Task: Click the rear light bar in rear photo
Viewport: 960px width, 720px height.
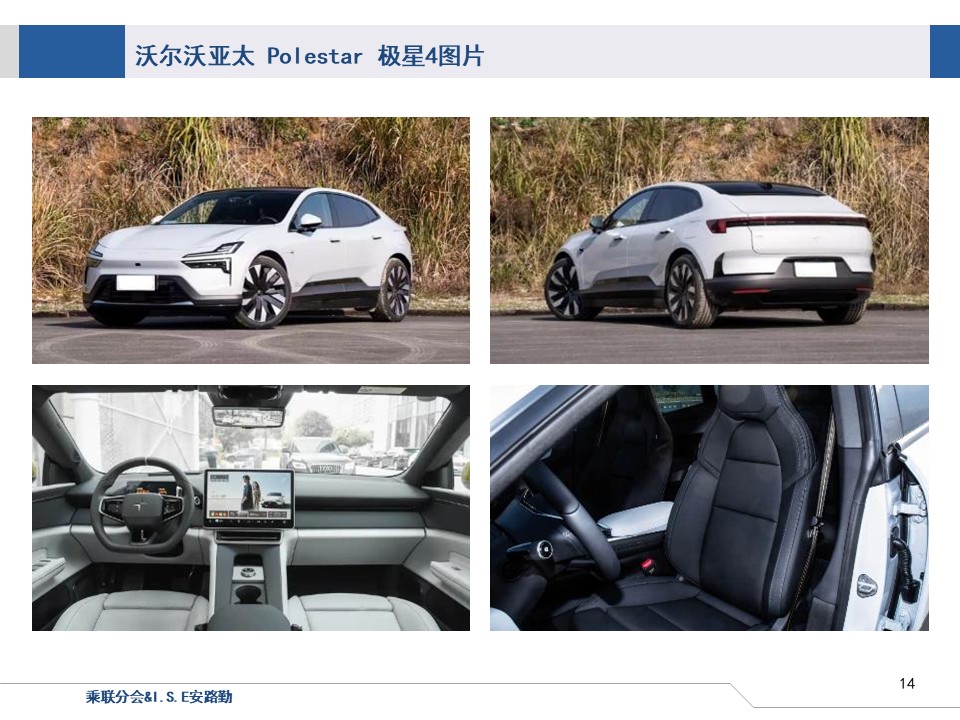Action: pyautogui.click(x=790, y=222)
